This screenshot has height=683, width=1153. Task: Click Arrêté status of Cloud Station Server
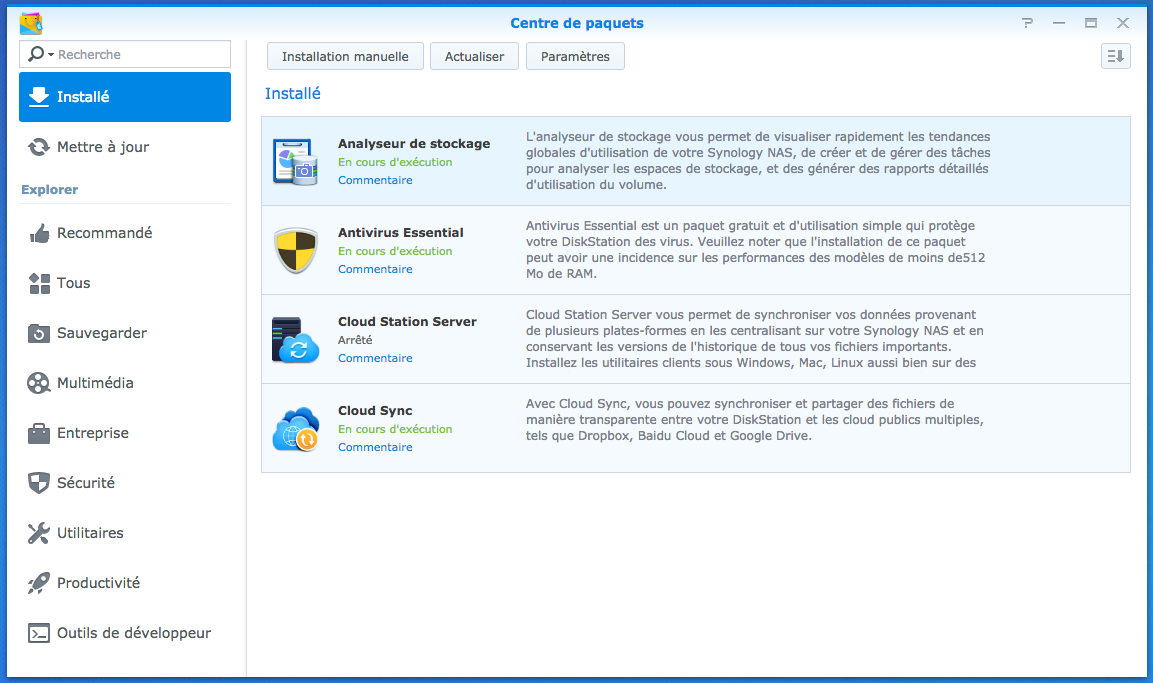click(355, 340)
